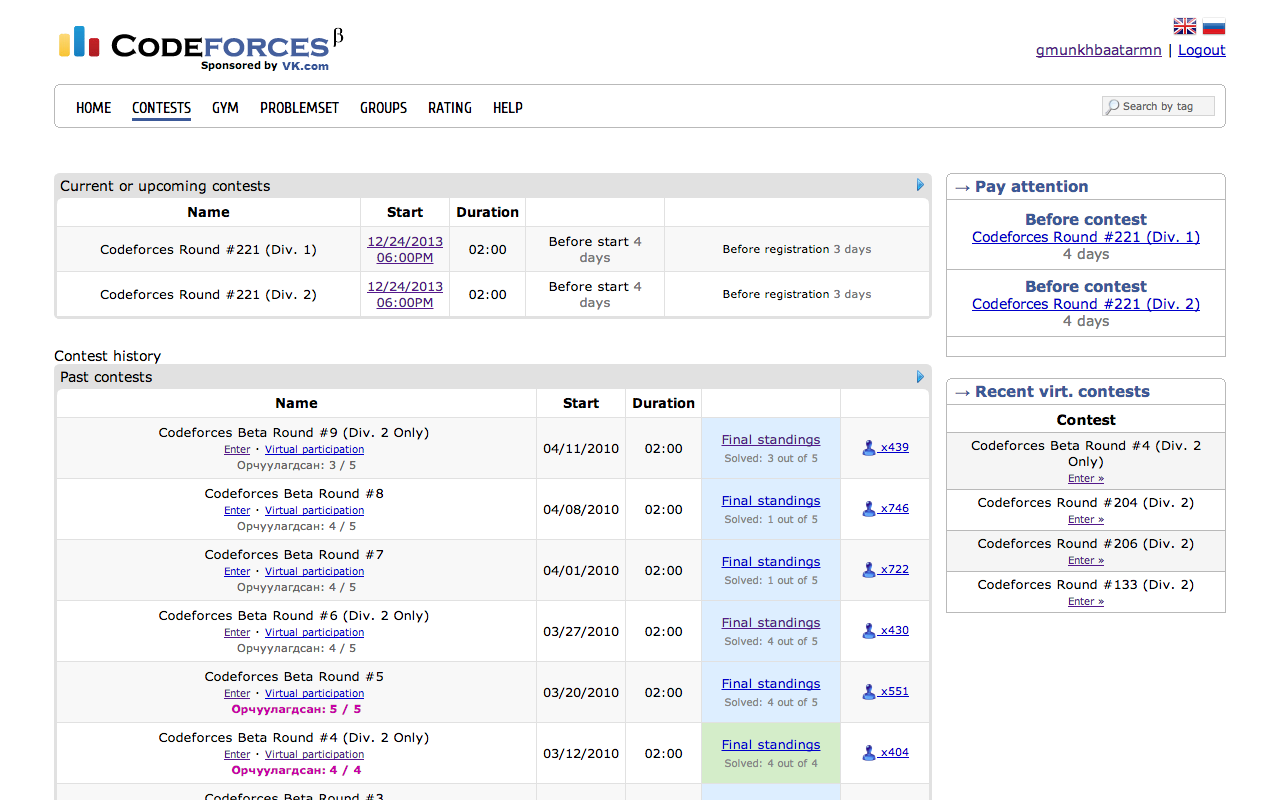
Task: Click the VK.com sponsor text
Action: click(x=304, y=66)
